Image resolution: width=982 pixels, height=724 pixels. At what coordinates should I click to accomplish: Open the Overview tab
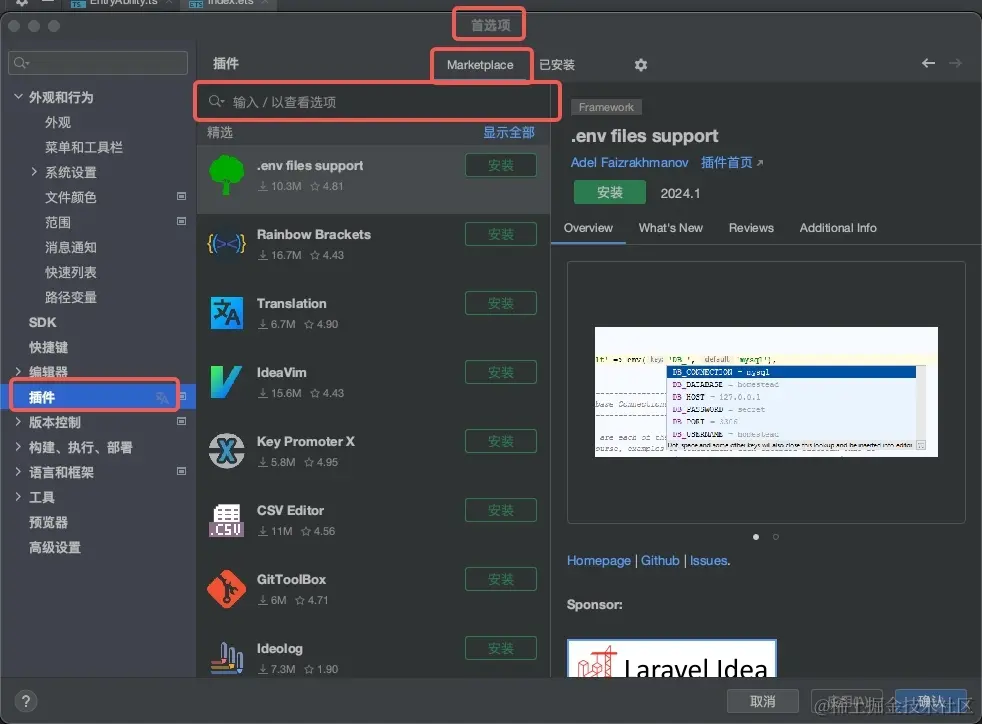pyautogui.click(x=588, y=228)
